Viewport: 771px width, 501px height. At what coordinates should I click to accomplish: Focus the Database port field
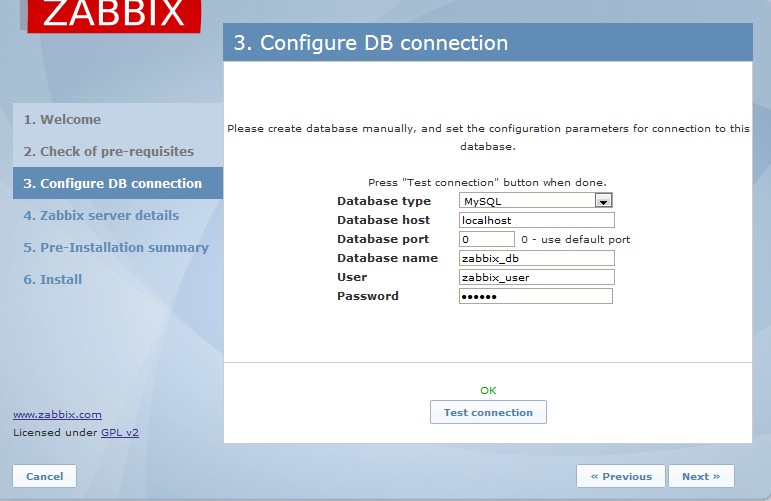487,239
